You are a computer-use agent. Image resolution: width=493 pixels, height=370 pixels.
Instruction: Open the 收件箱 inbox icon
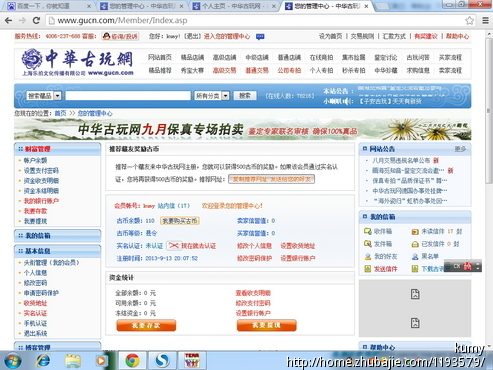(367, 231)
